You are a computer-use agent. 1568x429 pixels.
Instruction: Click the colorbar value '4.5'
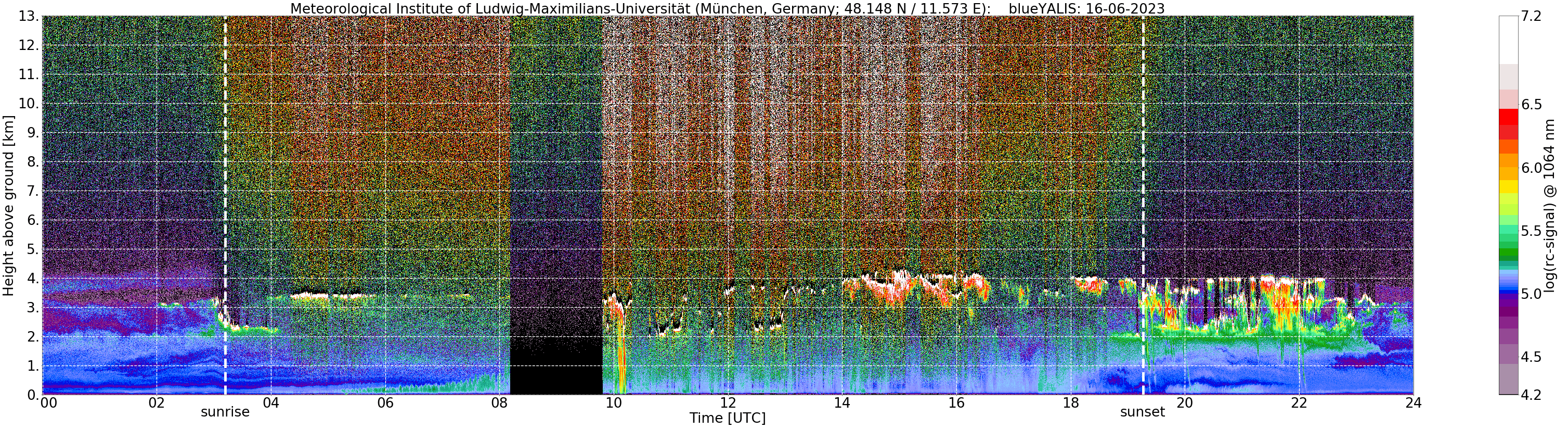[1532, 357]
